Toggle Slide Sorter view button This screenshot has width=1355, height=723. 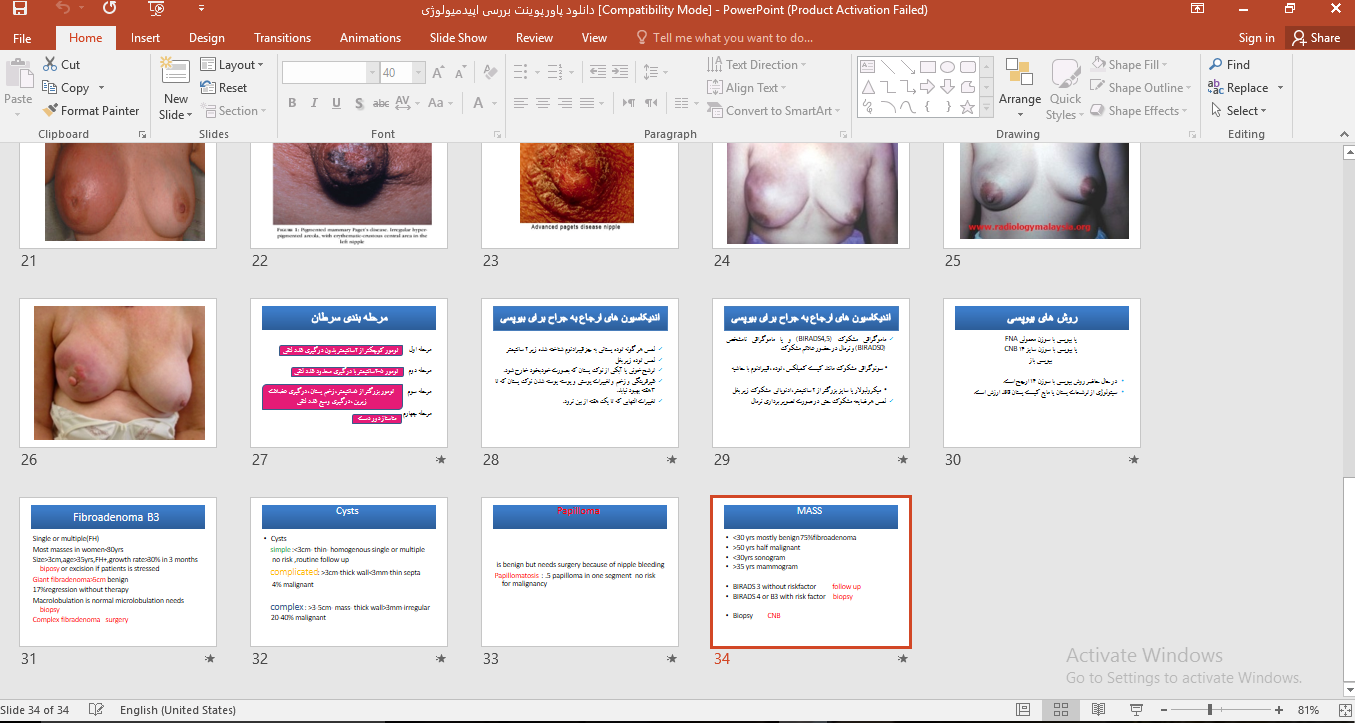[x=1060, y=710]
